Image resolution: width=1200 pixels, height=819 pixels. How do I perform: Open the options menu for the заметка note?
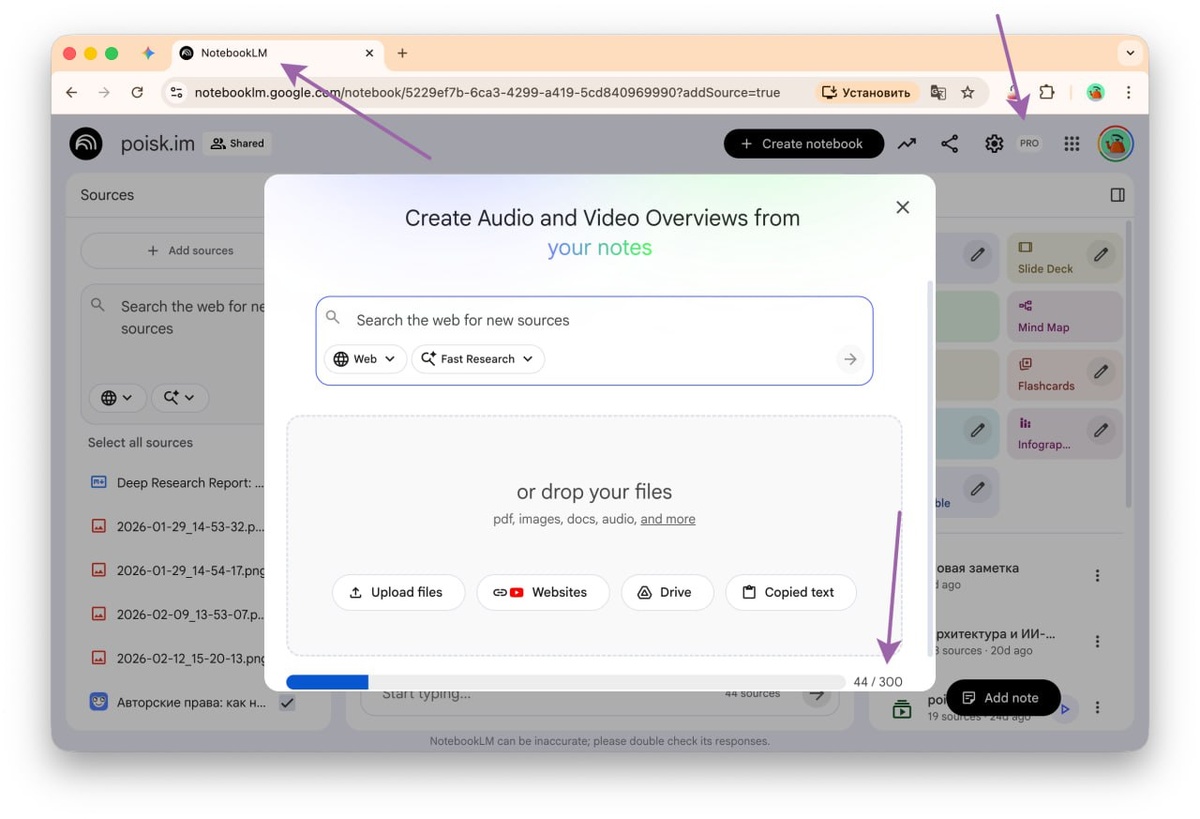(x=1097, y=576)
